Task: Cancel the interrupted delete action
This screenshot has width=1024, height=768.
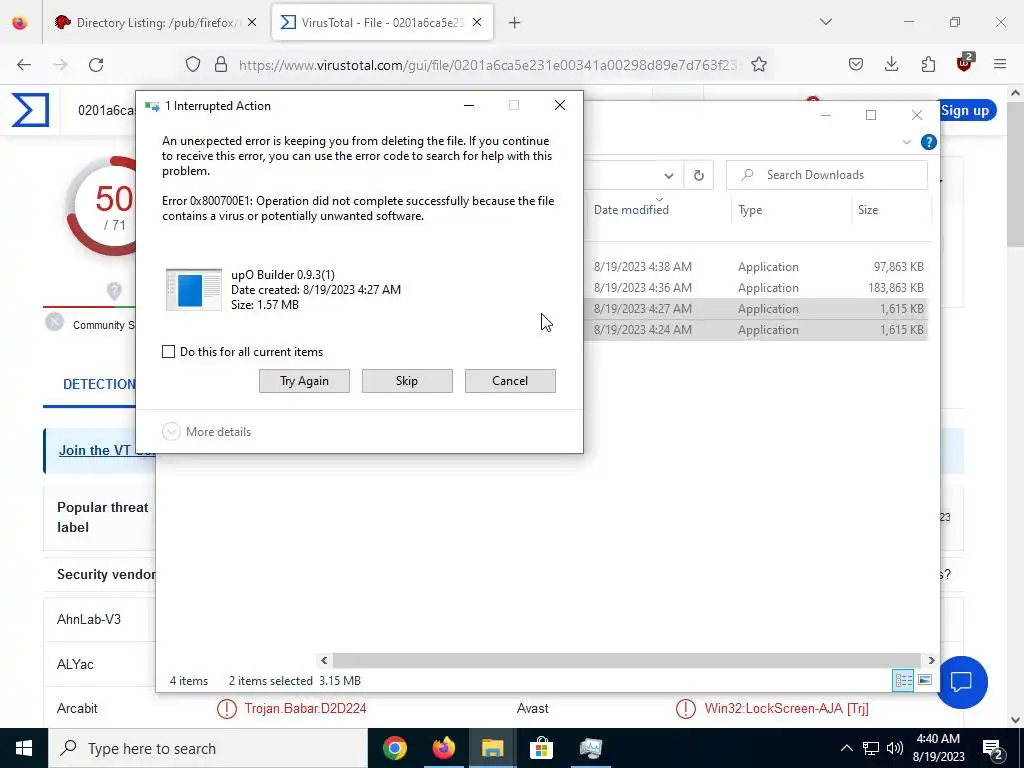Action: click(510, 381)
